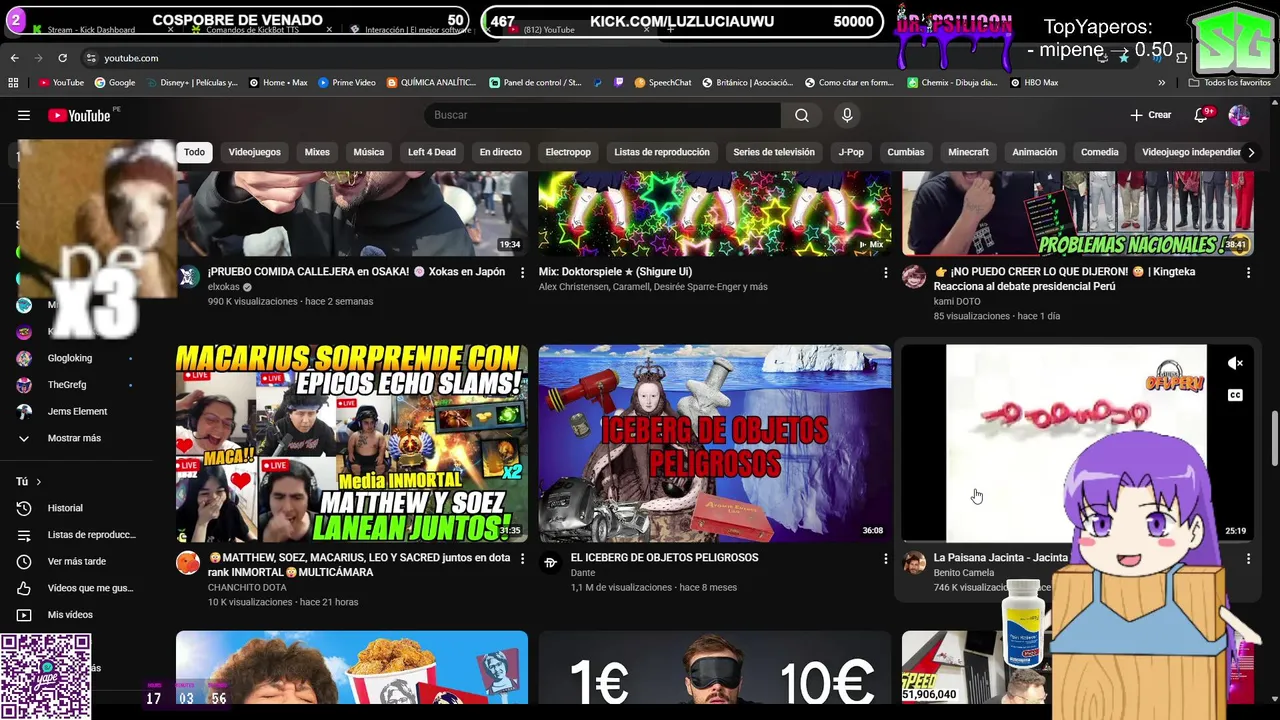The image size is (1280, 720).
Task: Select the Series de televisión chip
Action: point(774,152)
